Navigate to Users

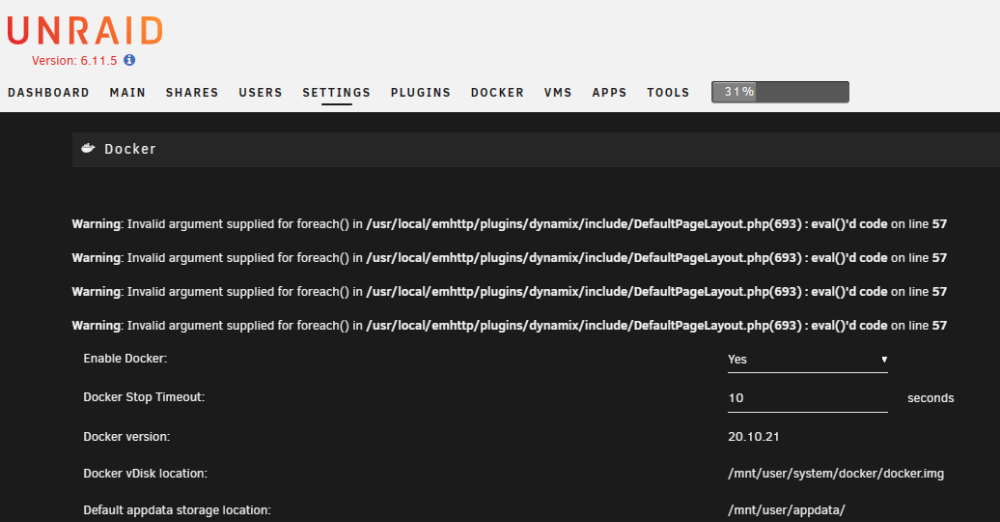point(260,93)
